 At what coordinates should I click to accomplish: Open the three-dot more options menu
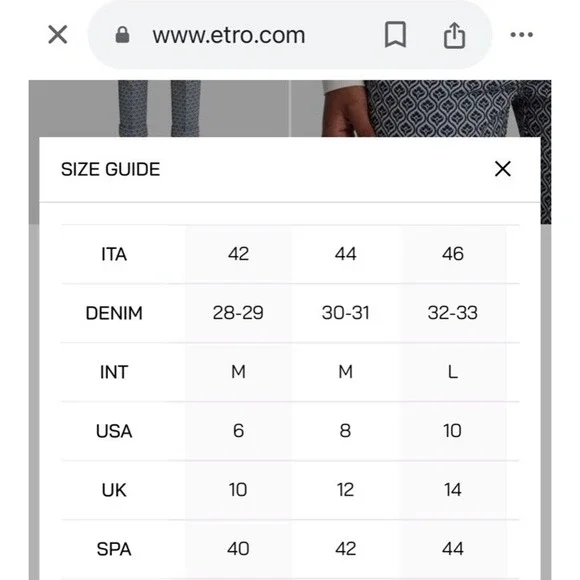522,35
